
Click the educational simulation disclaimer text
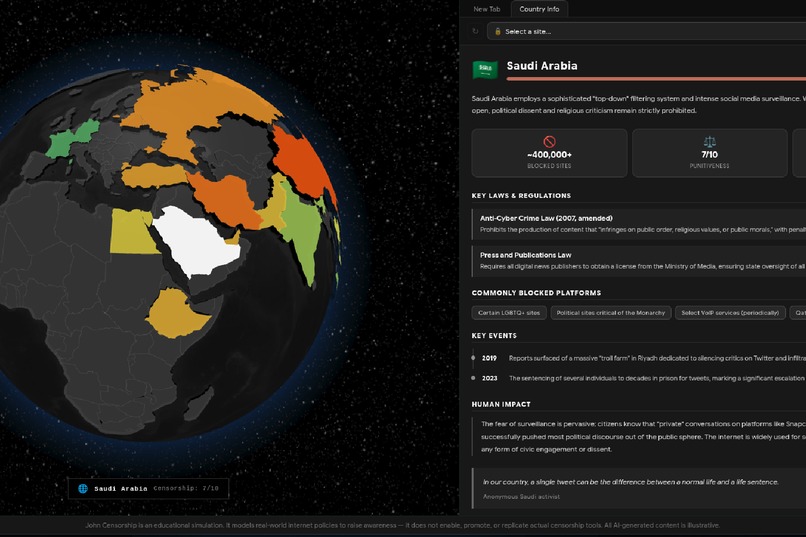click(402, 525)
